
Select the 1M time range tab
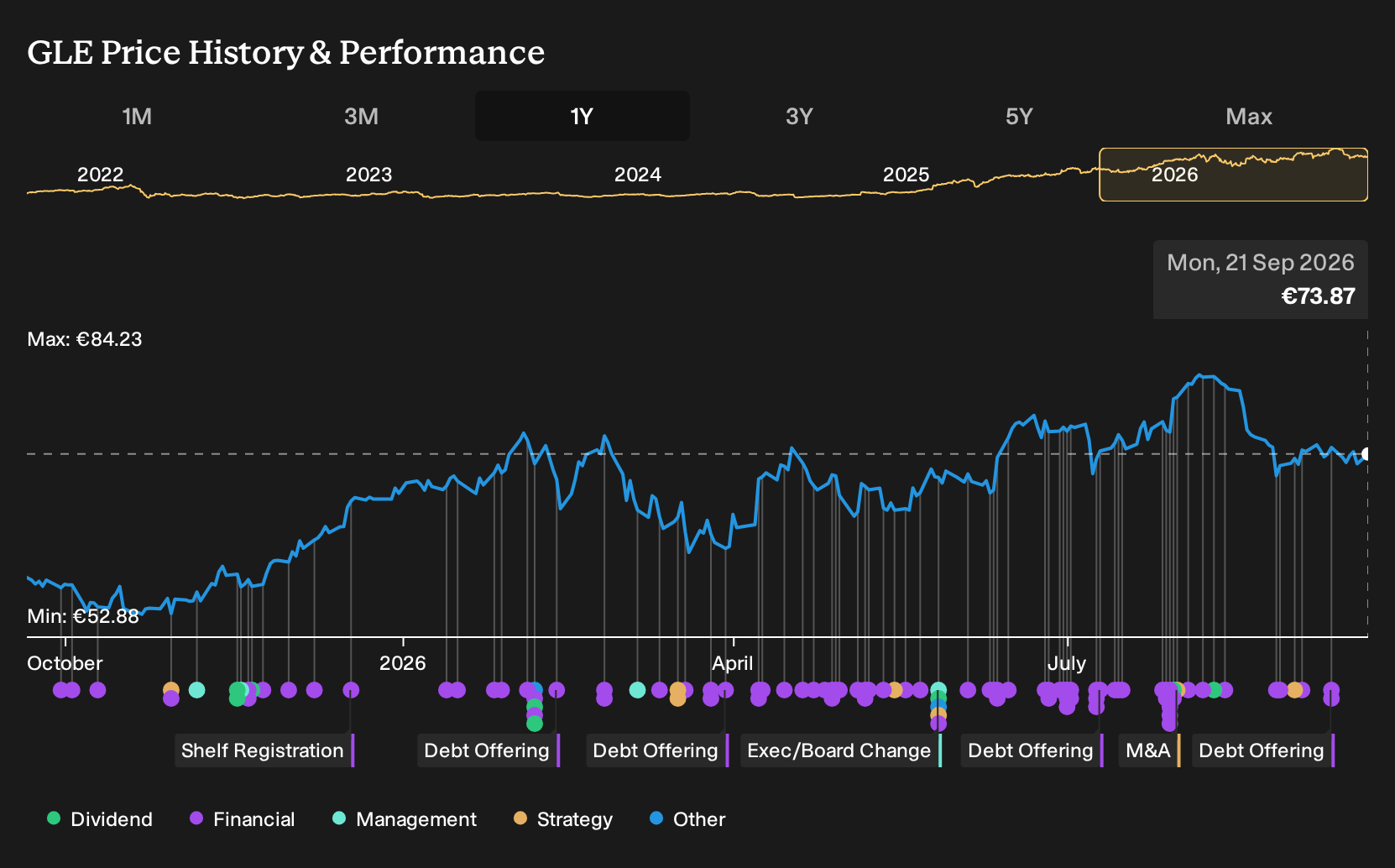pyautogui.click(x=137, y=116)
